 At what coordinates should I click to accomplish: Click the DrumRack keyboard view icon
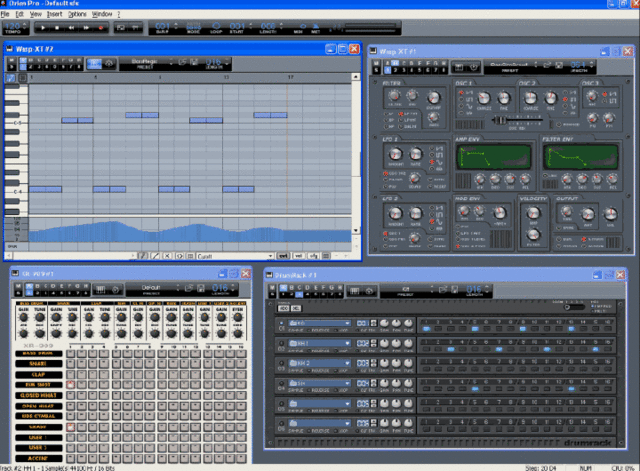click(x=355, y=291)
